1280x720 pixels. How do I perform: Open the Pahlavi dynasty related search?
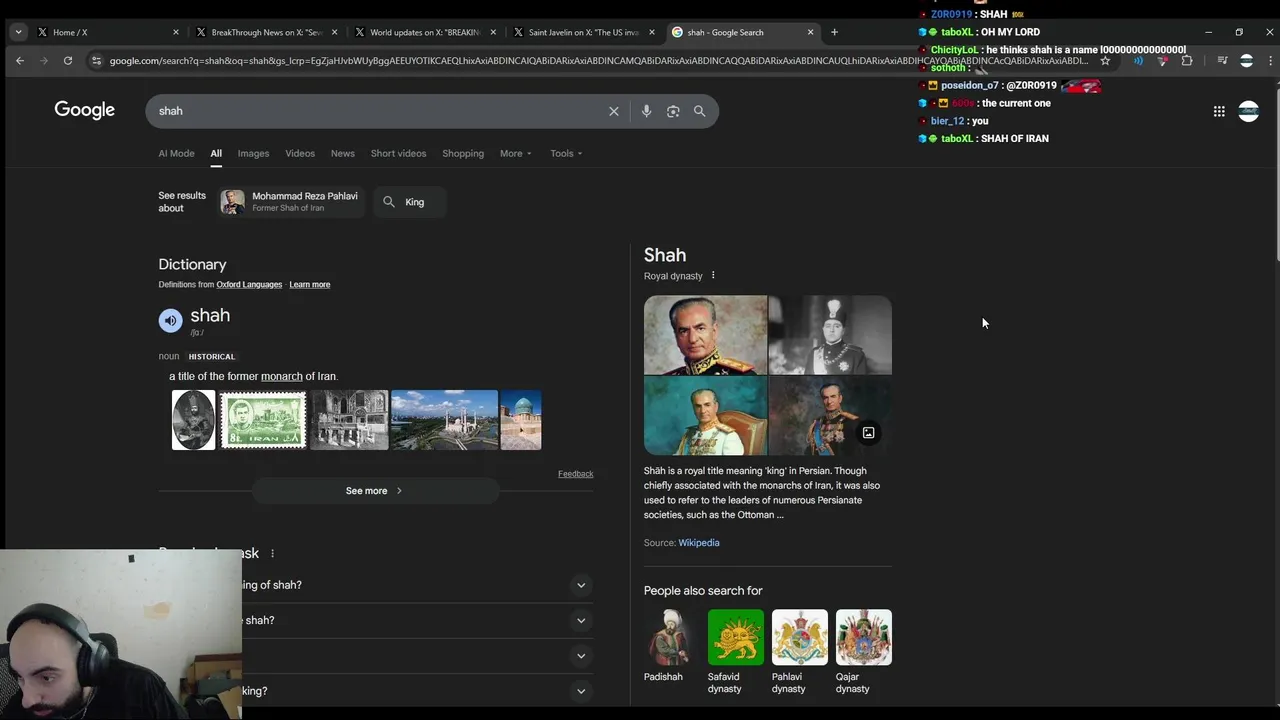[799, 652]
